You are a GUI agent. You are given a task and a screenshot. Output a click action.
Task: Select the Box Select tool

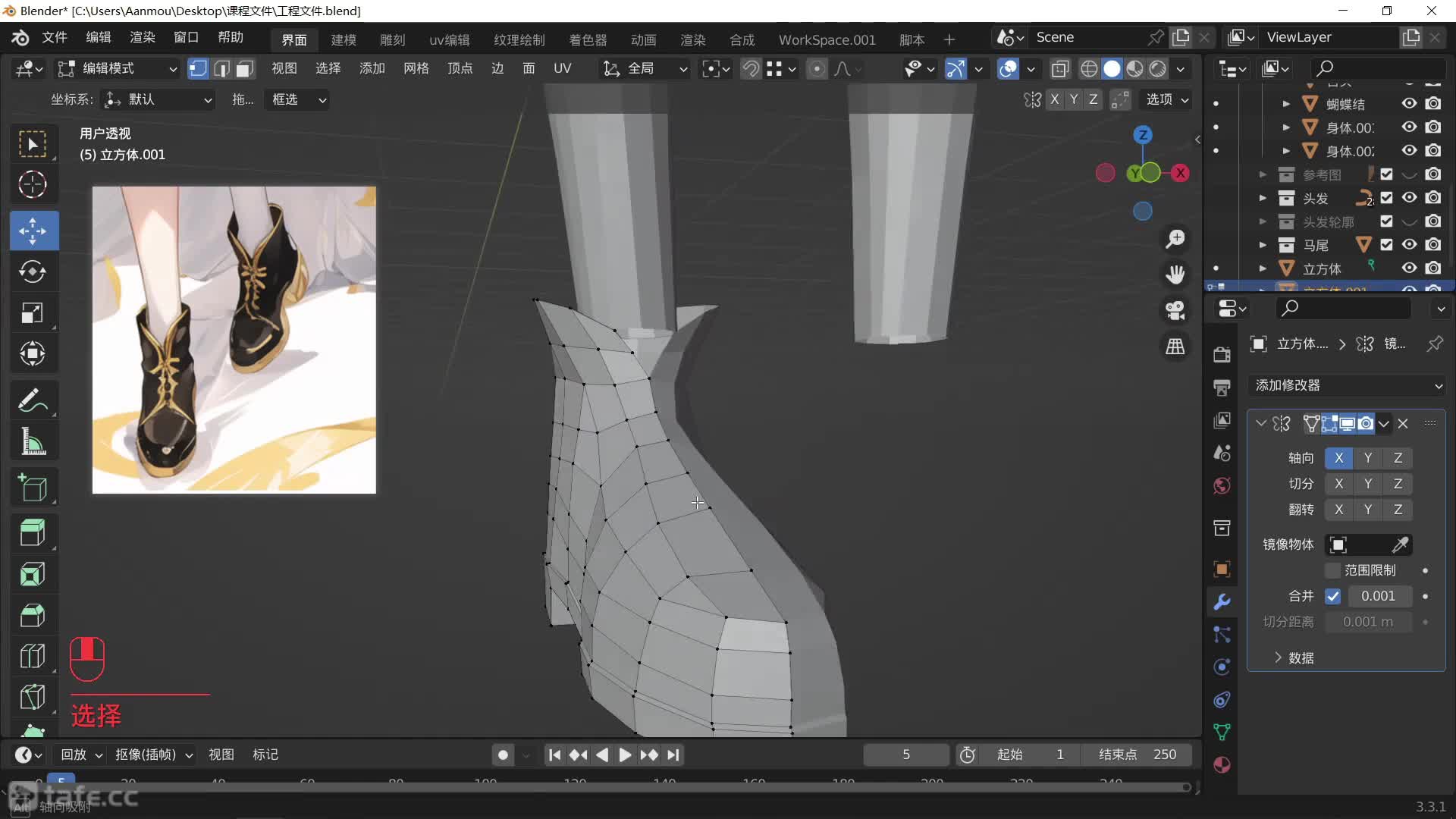(33, 144)
